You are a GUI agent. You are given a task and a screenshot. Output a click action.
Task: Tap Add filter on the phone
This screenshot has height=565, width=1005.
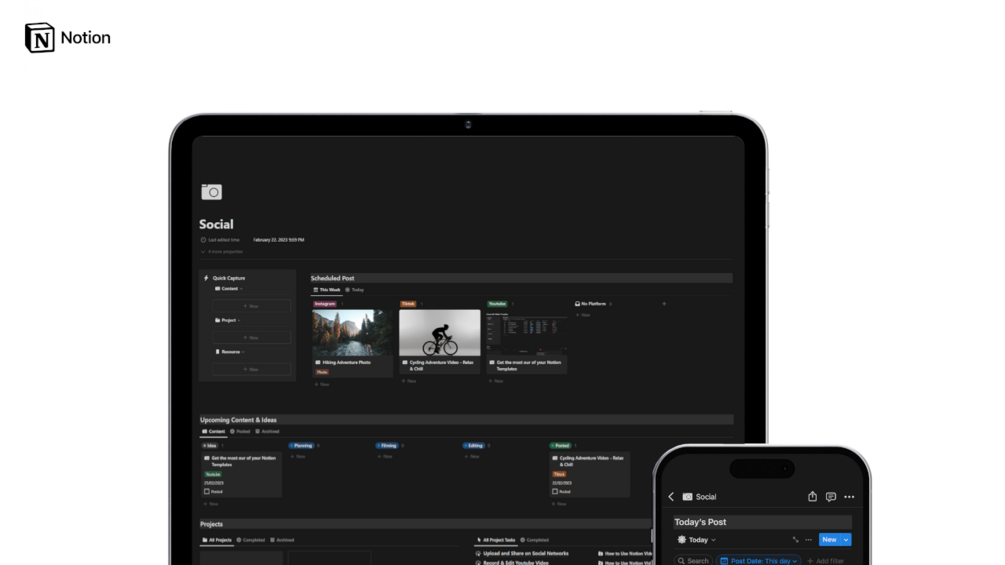pyautogui.click(x=826, y=561)
